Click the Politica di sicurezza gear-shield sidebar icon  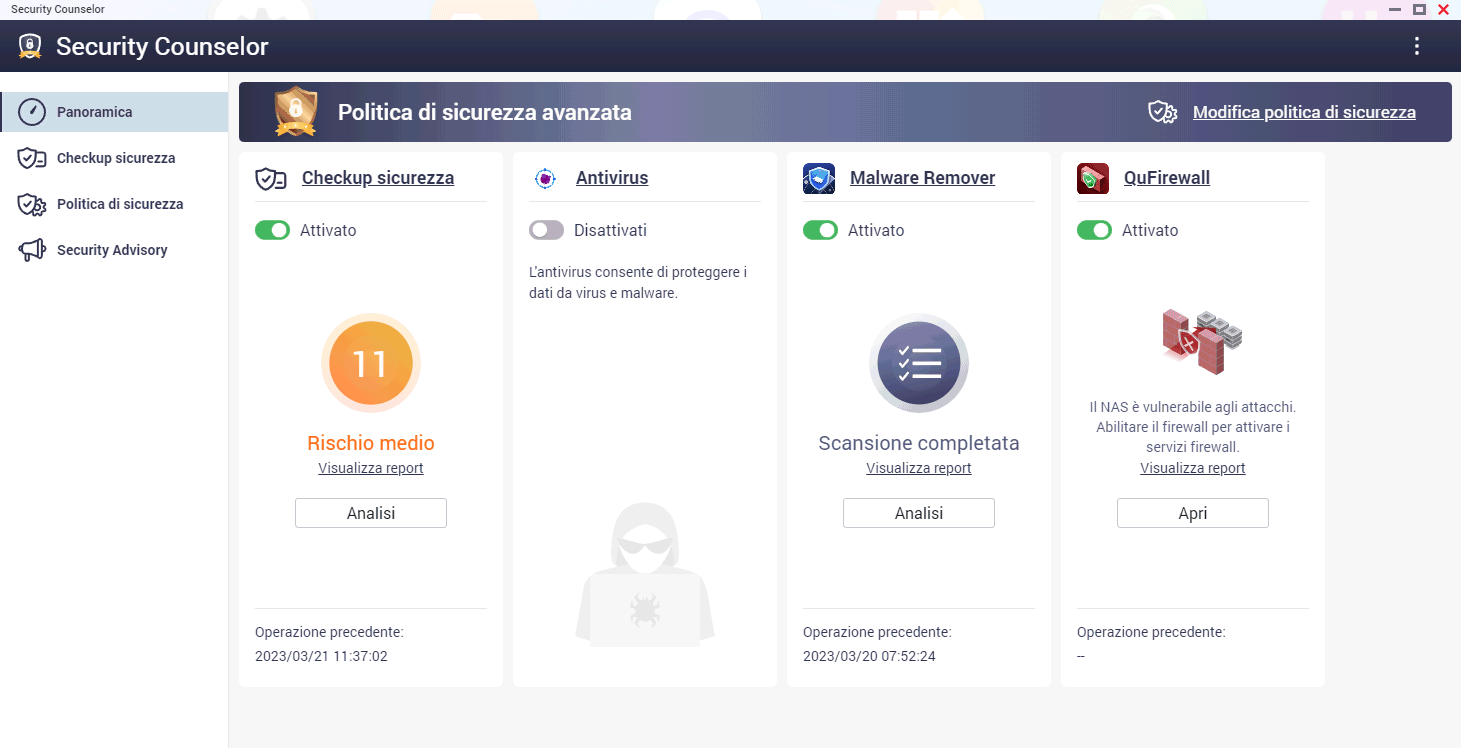[x=32, y=204]
